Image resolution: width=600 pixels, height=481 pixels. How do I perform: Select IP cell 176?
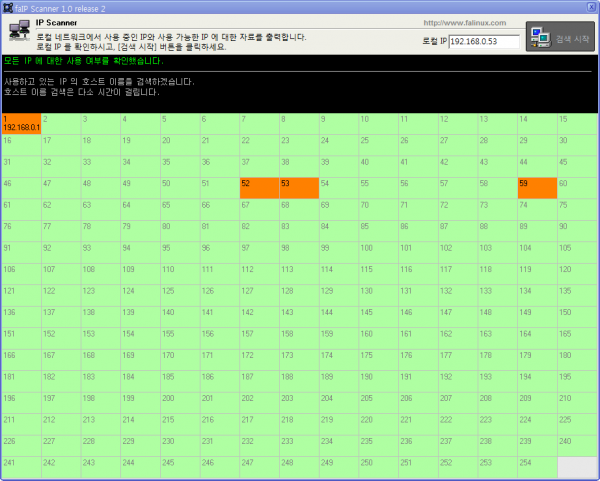coord(418,359)
